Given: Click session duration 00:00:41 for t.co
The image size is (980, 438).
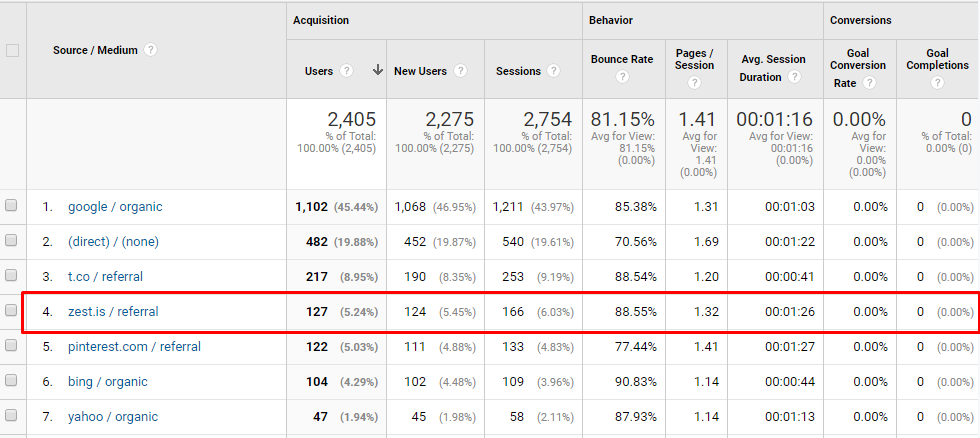Looking at the screenshot, I should (x=790, y=277).
